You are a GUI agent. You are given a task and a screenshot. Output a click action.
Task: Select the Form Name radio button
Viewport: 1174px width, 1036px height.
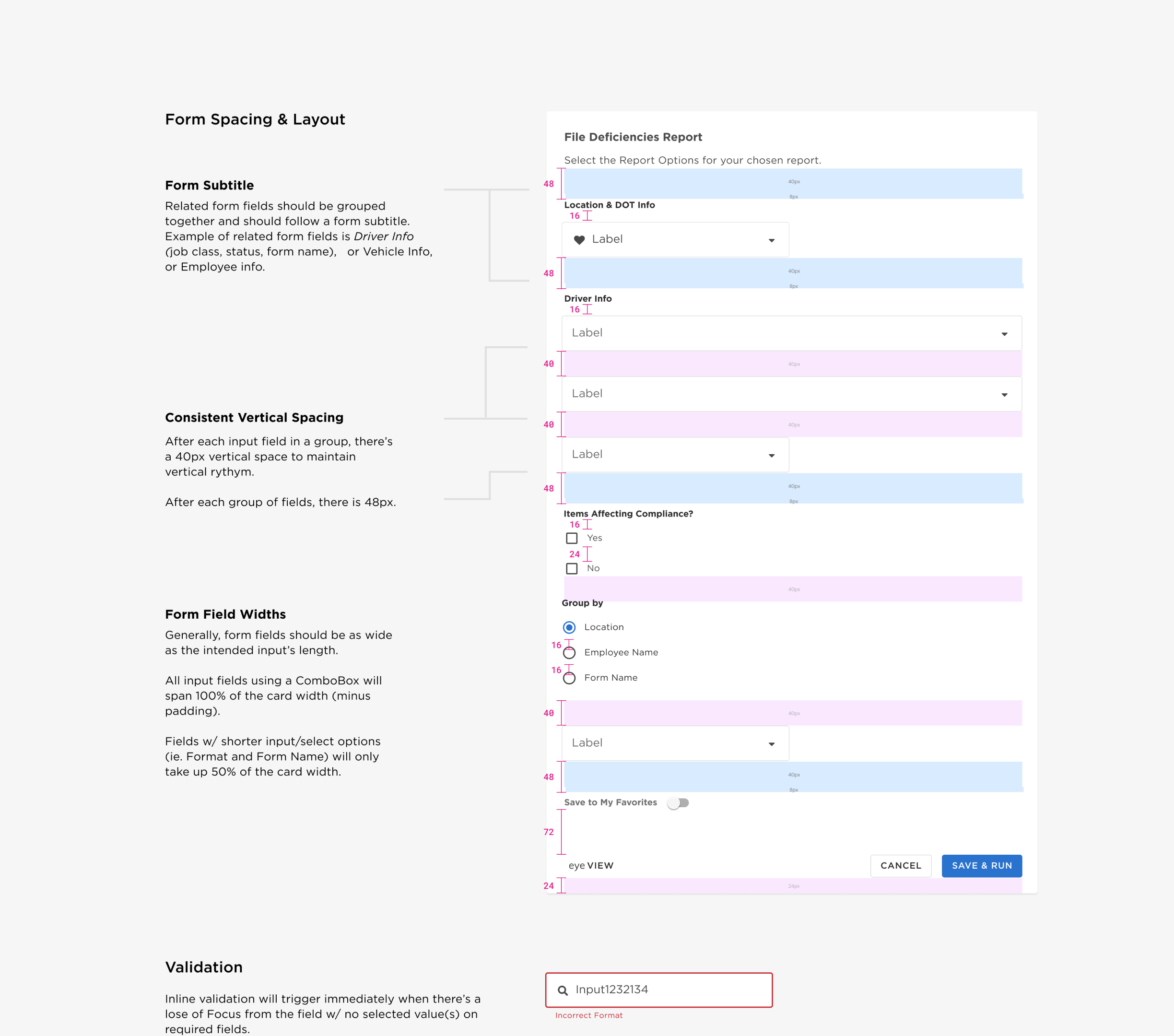pos(569,678)
